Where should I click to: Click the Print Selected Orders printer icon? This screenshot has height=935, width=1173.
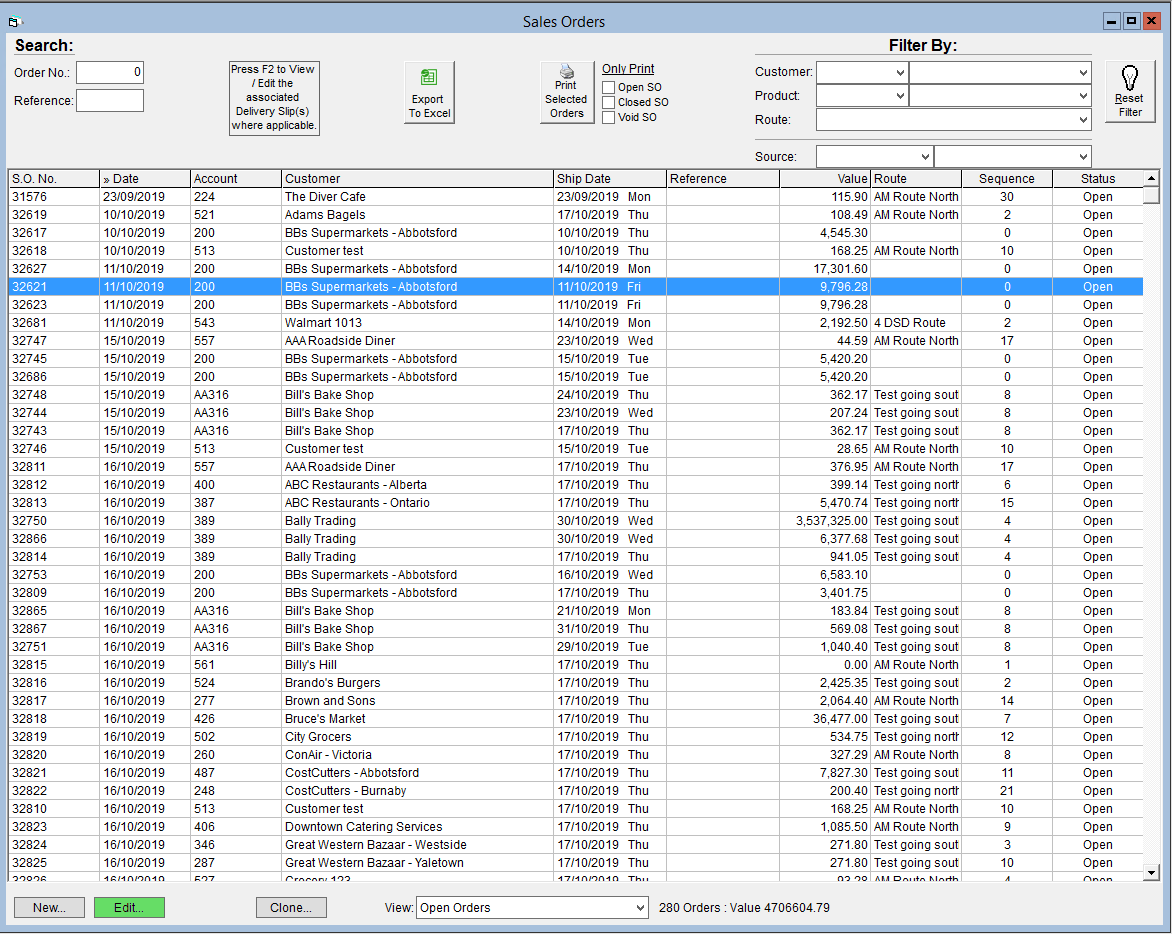tap(566, 93)
